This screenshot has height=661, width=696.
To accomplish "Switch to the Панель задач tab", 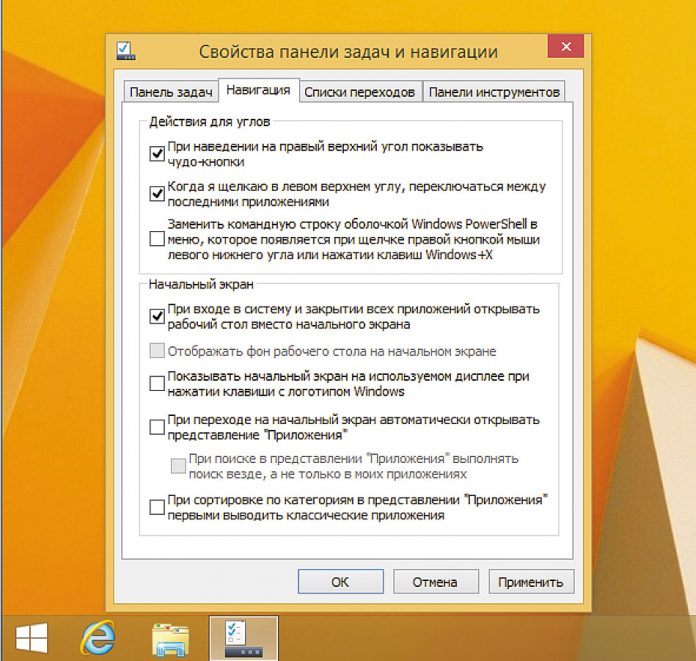I will [170, 92].
